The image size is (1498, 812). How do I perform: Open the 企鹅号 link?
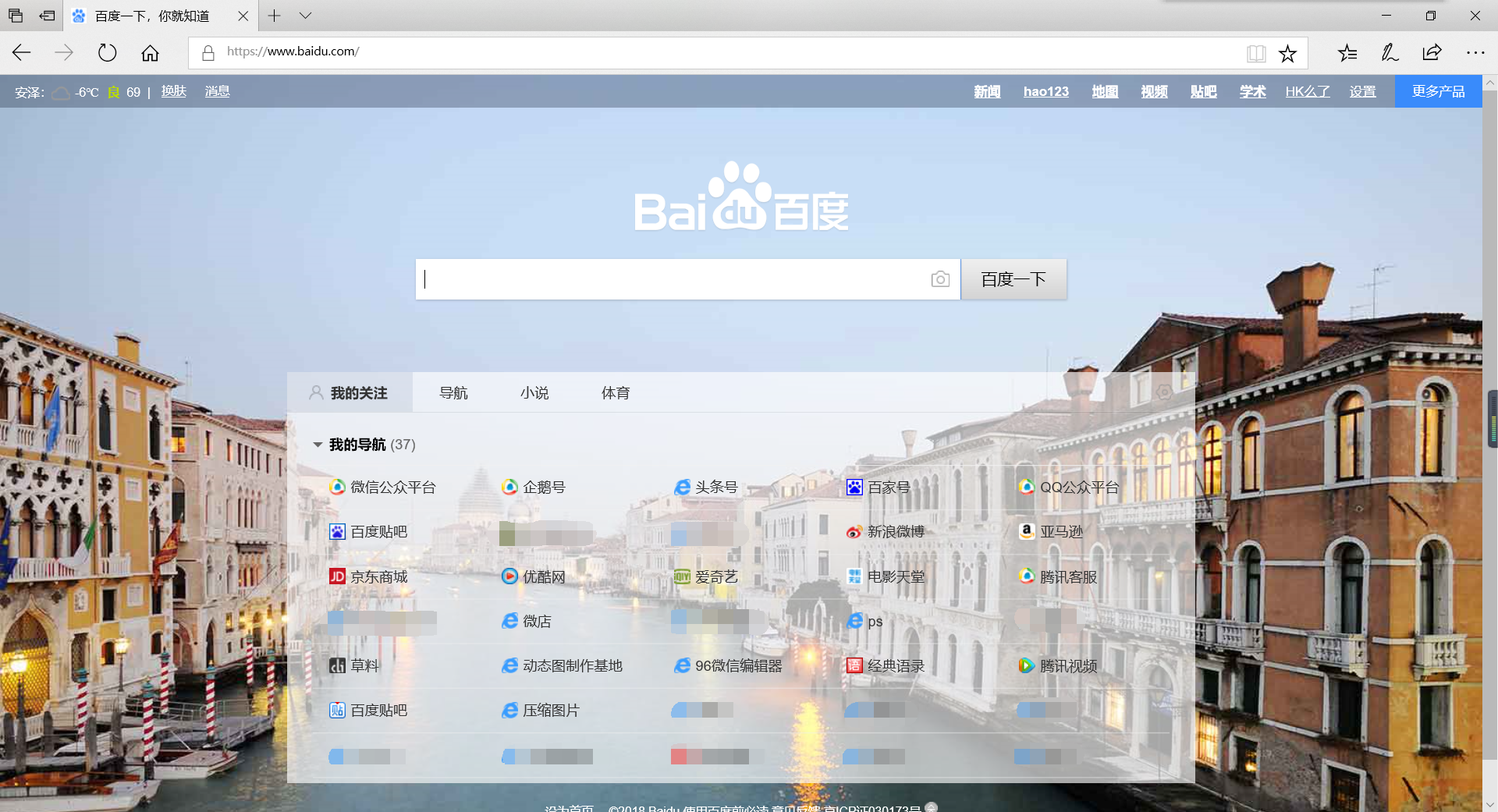click(544, 488)
